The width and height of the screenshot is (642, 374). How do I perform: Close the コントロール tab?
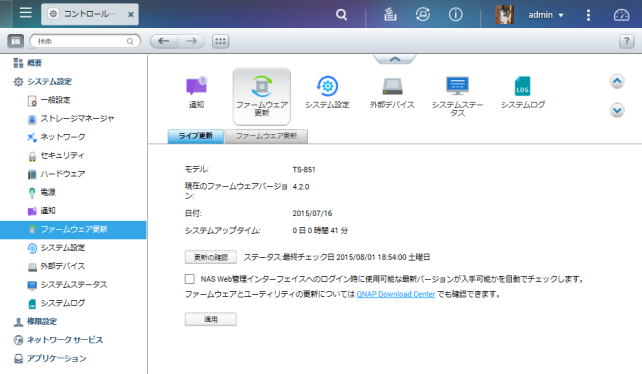point(131,15)
